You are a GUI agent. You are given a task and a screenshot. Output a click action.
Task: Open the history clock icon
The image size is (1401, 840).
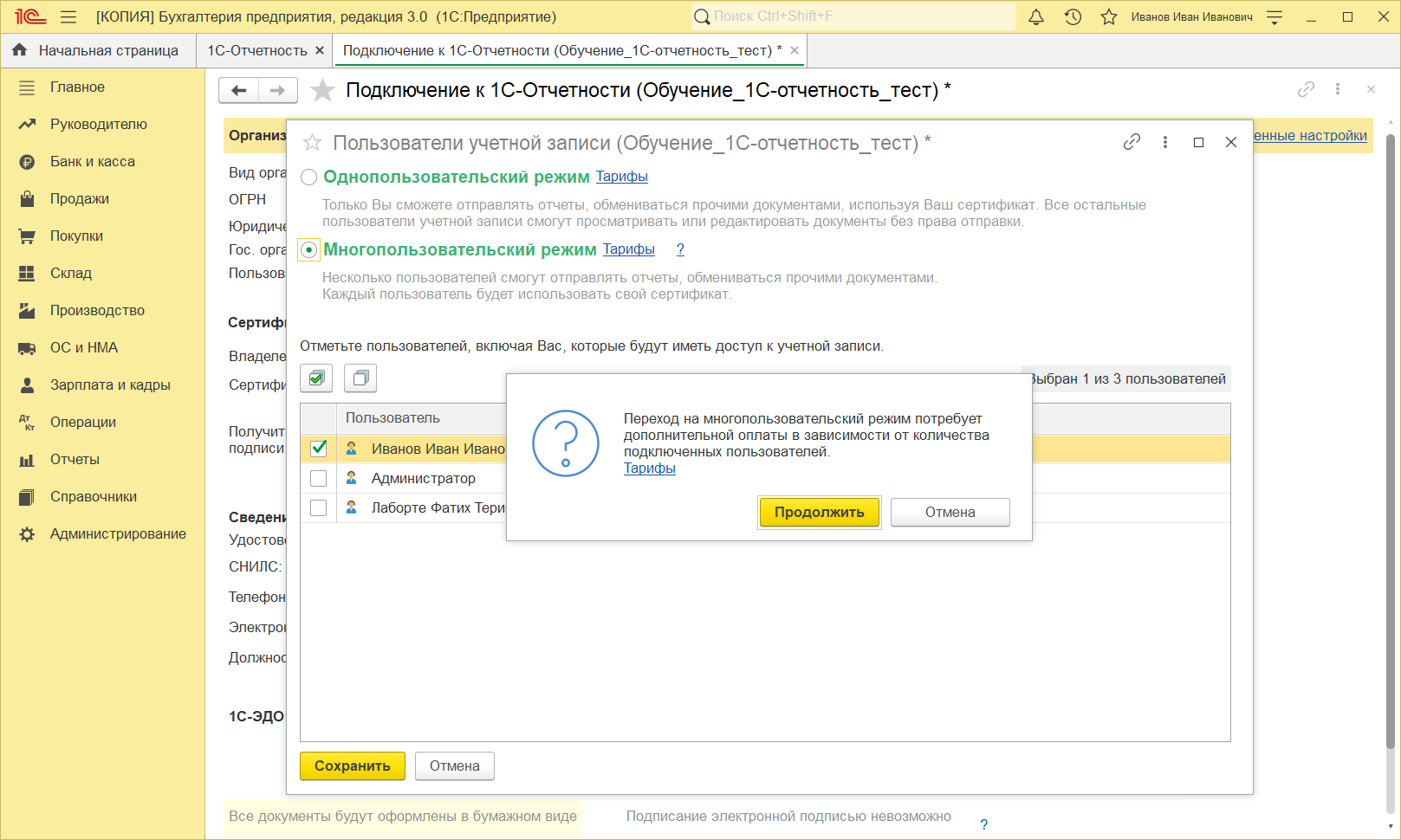pyautogui.click(x=1073, y=16)
